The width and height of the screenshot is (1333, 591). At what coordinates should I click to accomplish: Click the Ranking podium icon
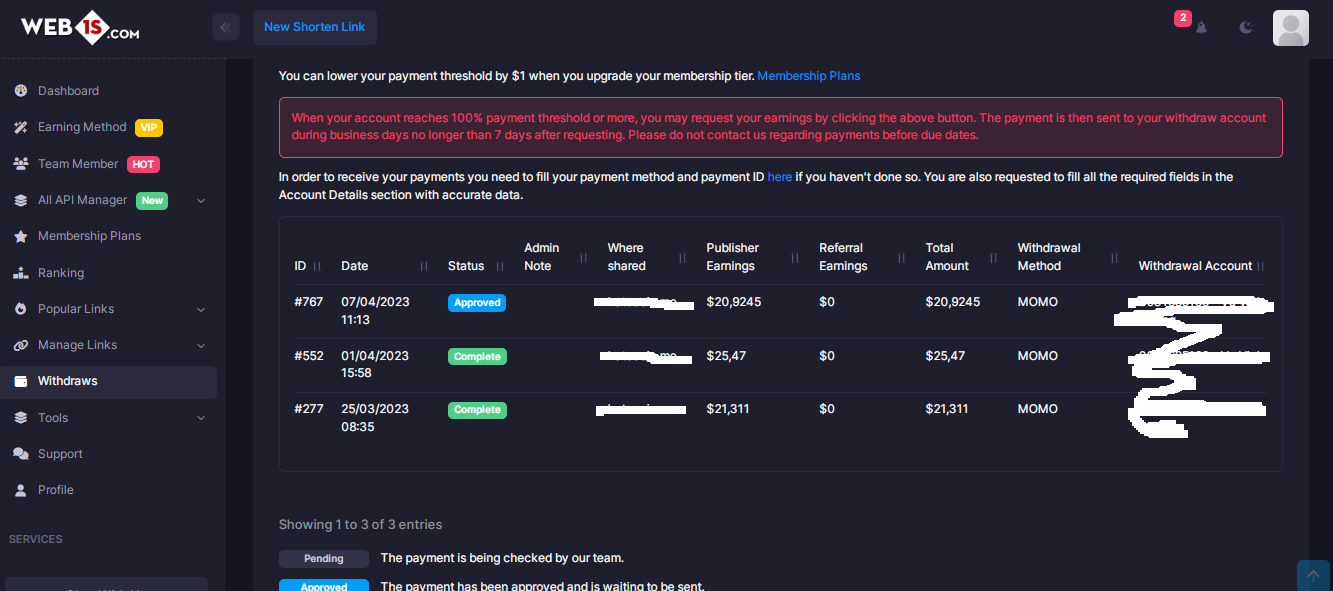pos(21,273)
